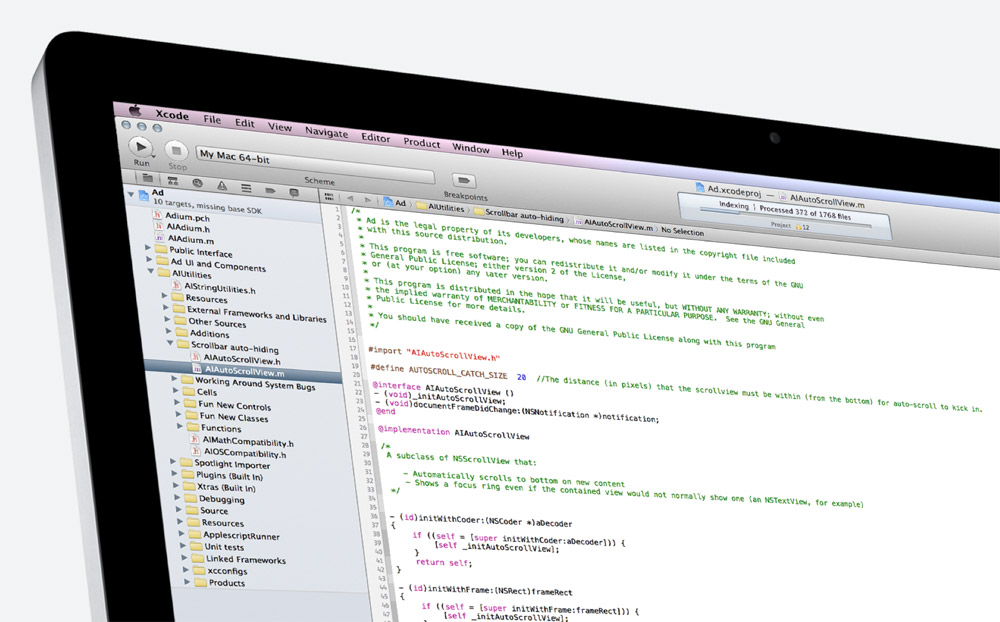Open the Log navigator speech bubble icon
Image resolution: width=1000 pixels, height=622 pixels.
[x=294, y=190]
